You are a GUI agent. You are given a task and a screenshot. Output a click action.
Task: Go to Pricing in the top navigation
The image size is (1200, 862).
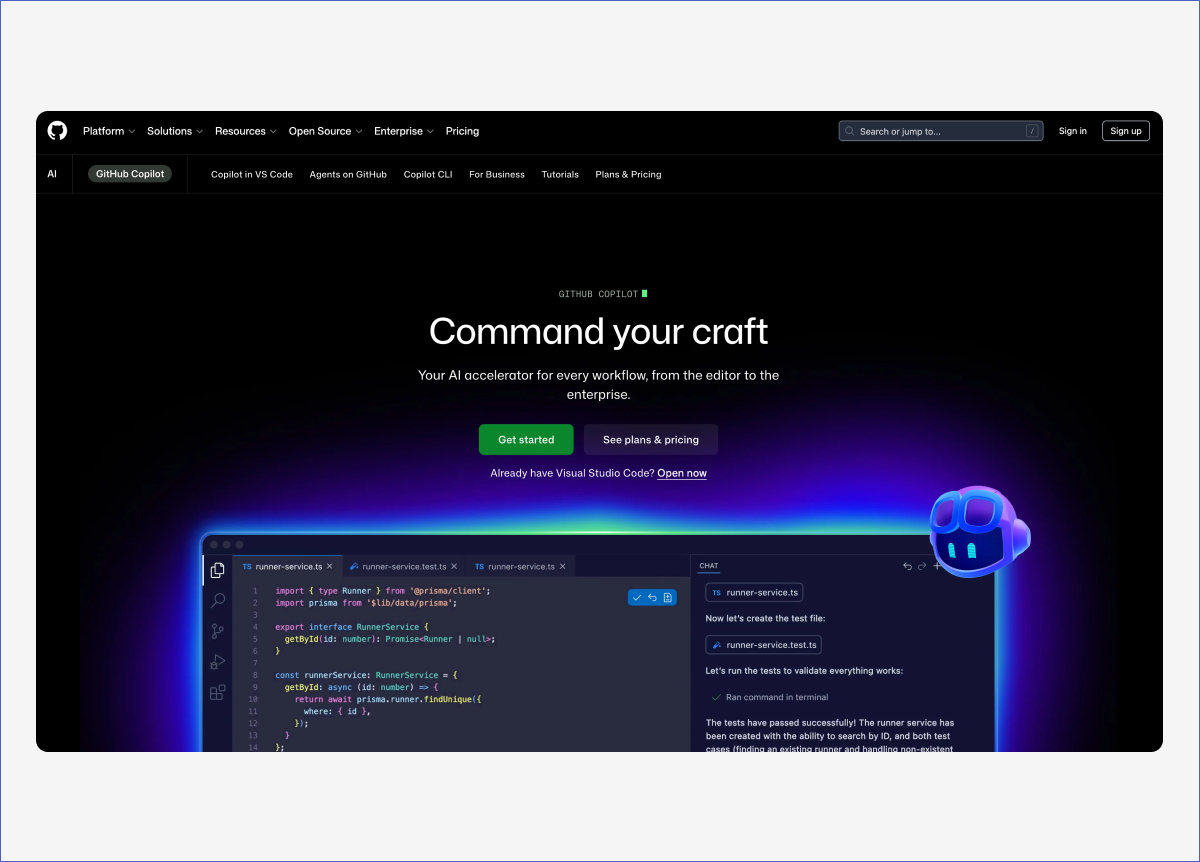[x=462, y=131]
